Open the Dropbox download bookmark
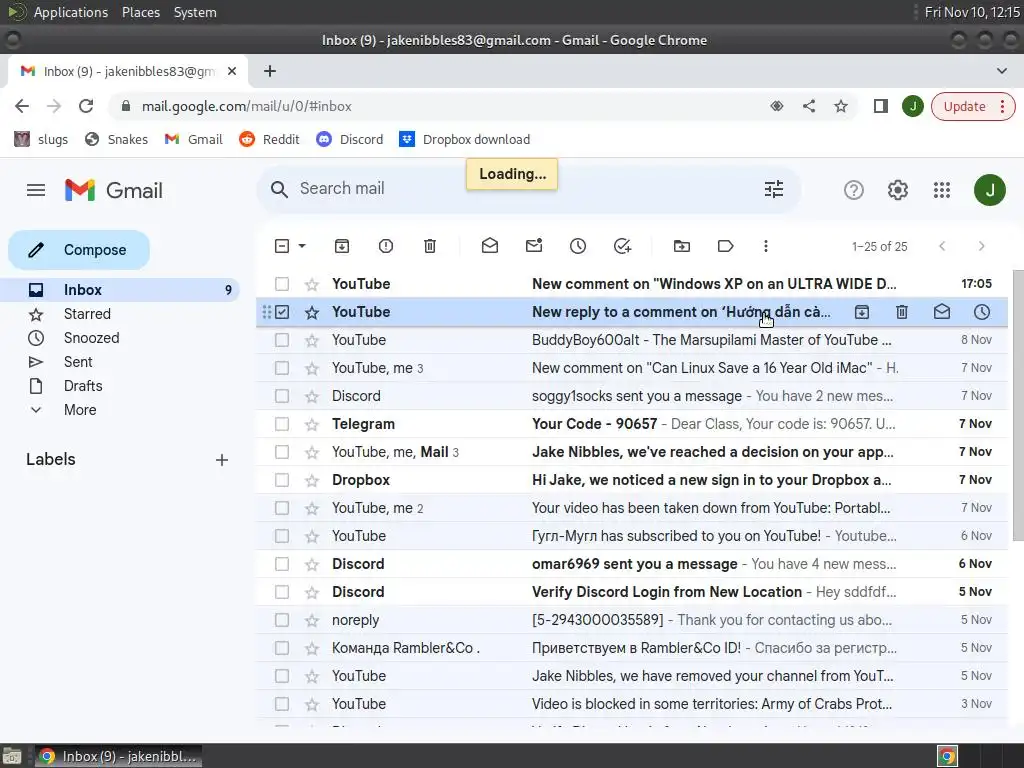The height and width of the screenshot is (768, 1024). point(464,139)
